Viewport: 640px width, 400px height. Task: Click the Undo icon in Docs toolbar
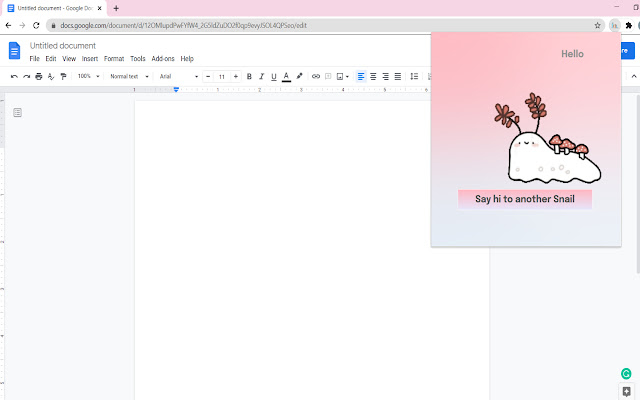pyautogui.click(x=14, y=76)
